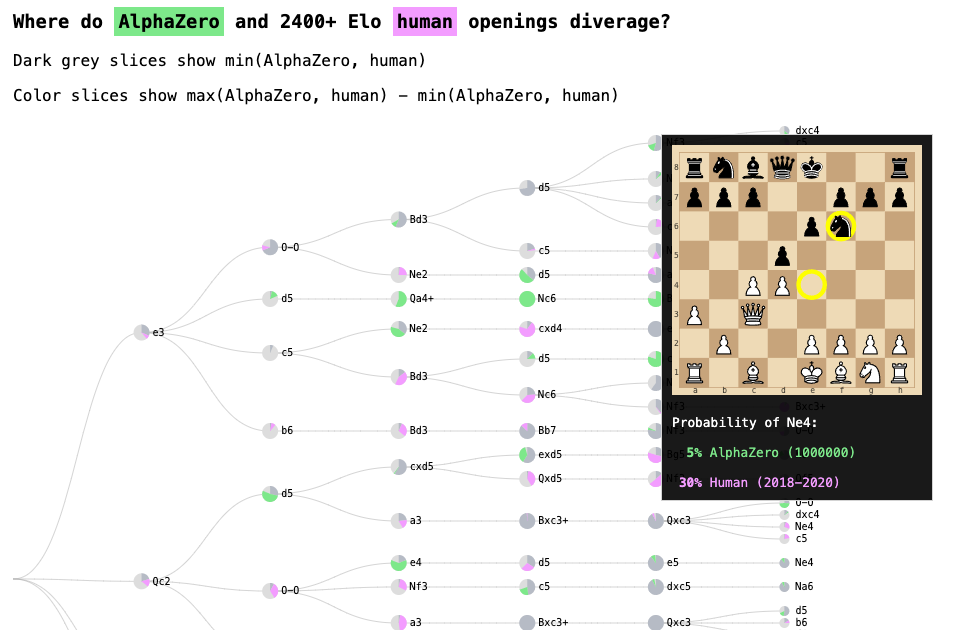Click the d5 leaf above b6
954x630 pixels.
[x=785, y=611]
